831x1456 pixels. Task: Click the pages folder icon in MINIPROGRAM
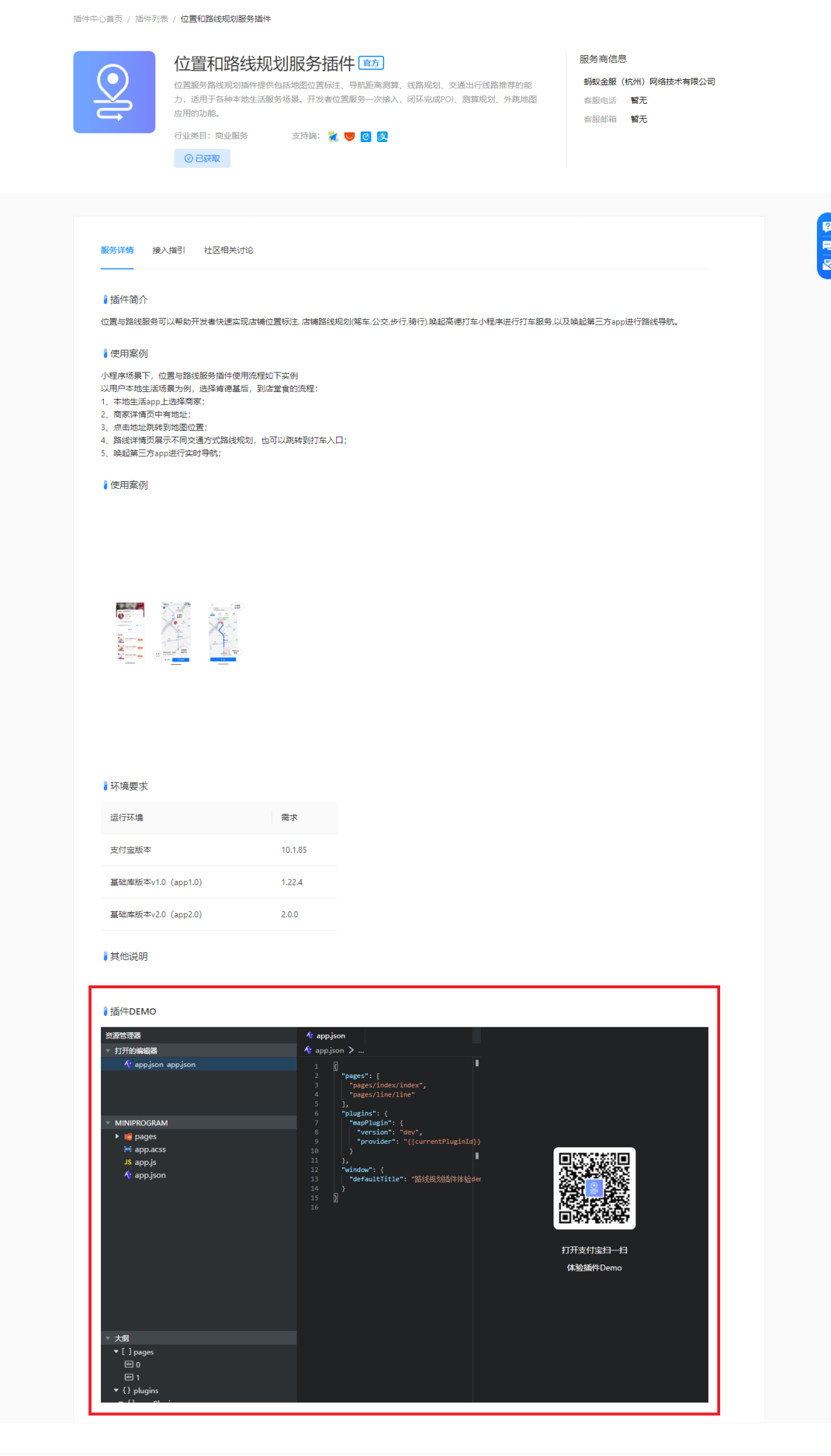pos(128,1137)
